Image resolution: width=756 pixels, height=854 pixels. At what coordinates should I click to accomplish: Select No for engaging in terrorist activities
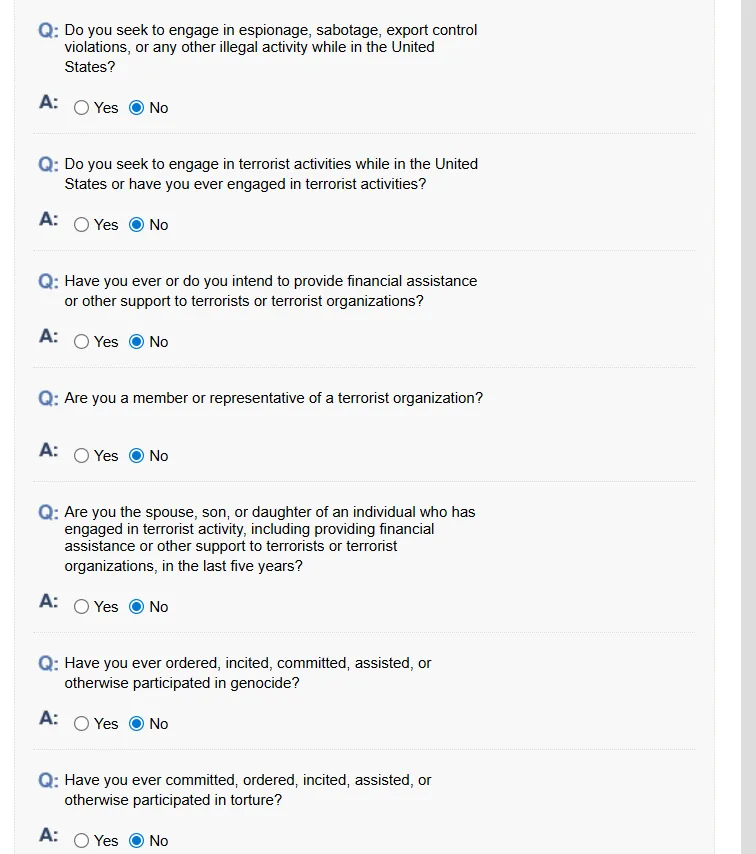point(137,225)
